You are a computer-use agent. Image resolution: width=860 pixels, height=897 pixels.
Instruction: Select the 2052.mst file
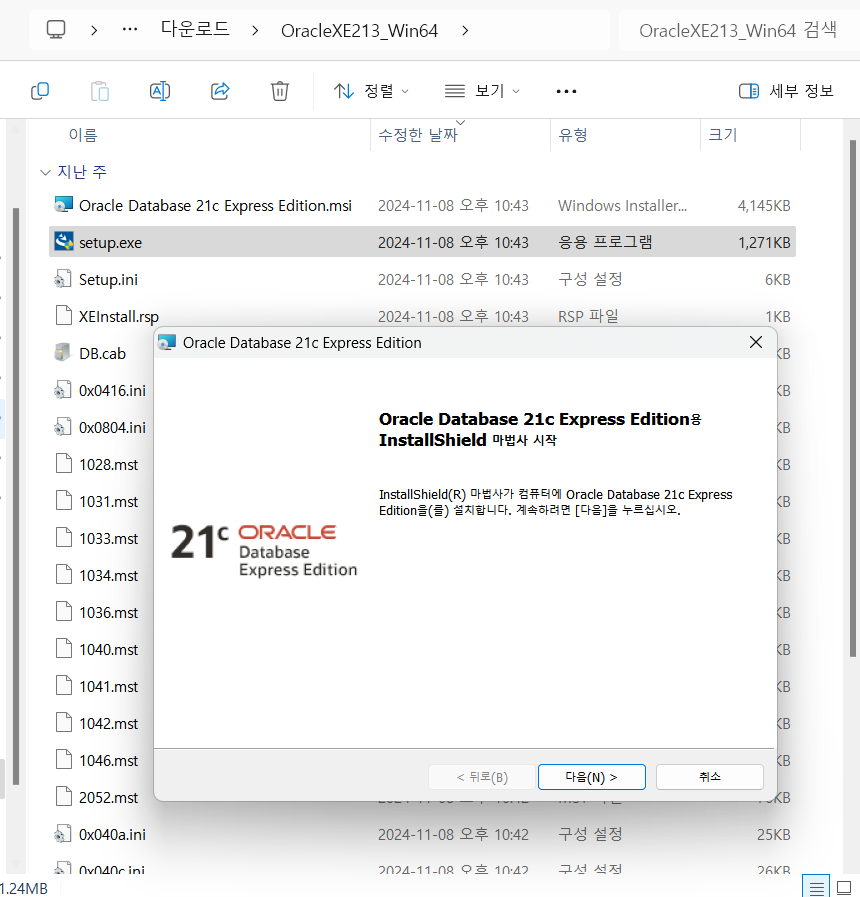[108, 797]
